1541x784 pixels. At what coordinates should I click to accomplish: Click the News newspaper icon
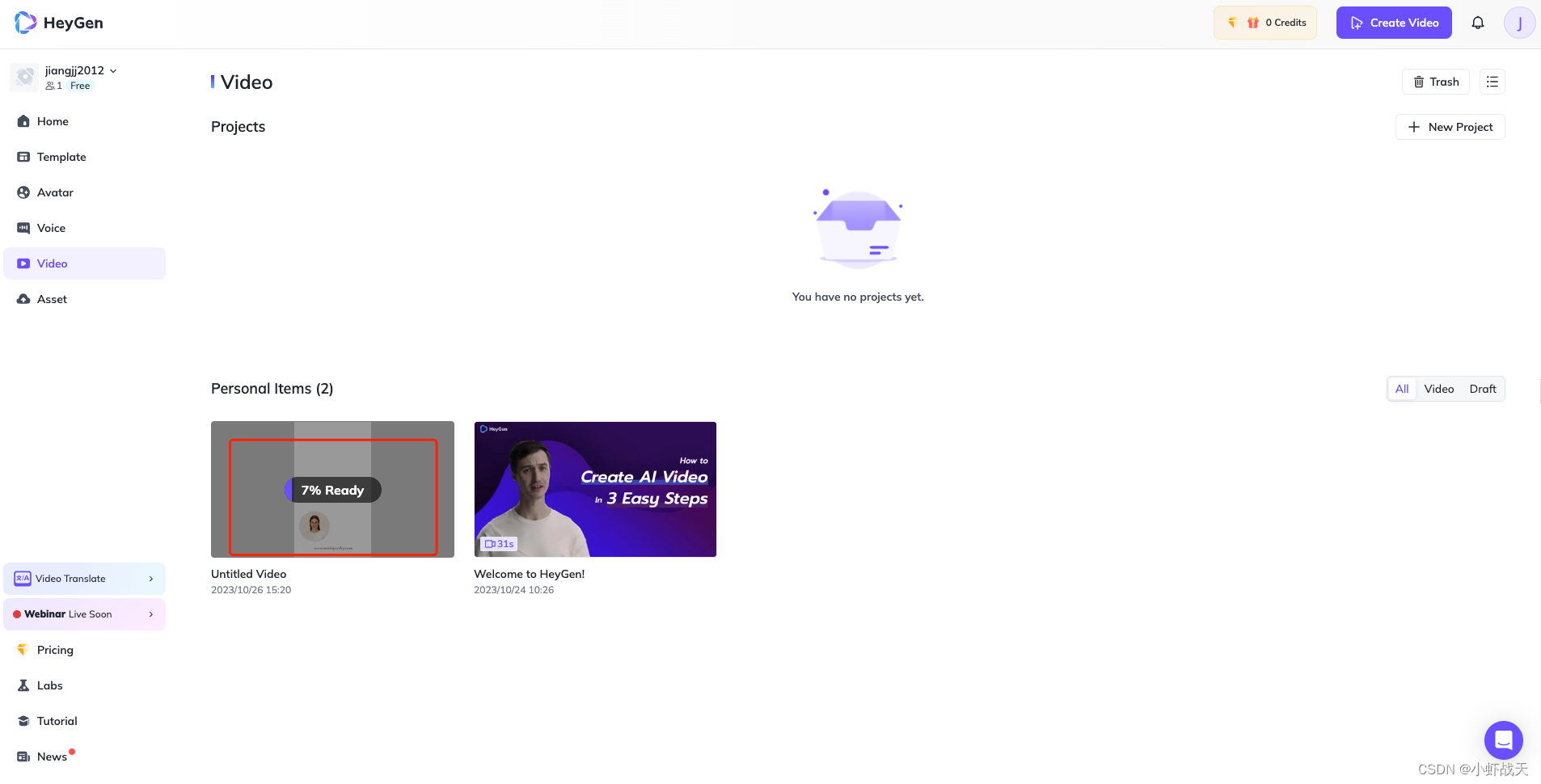(23, 757)
